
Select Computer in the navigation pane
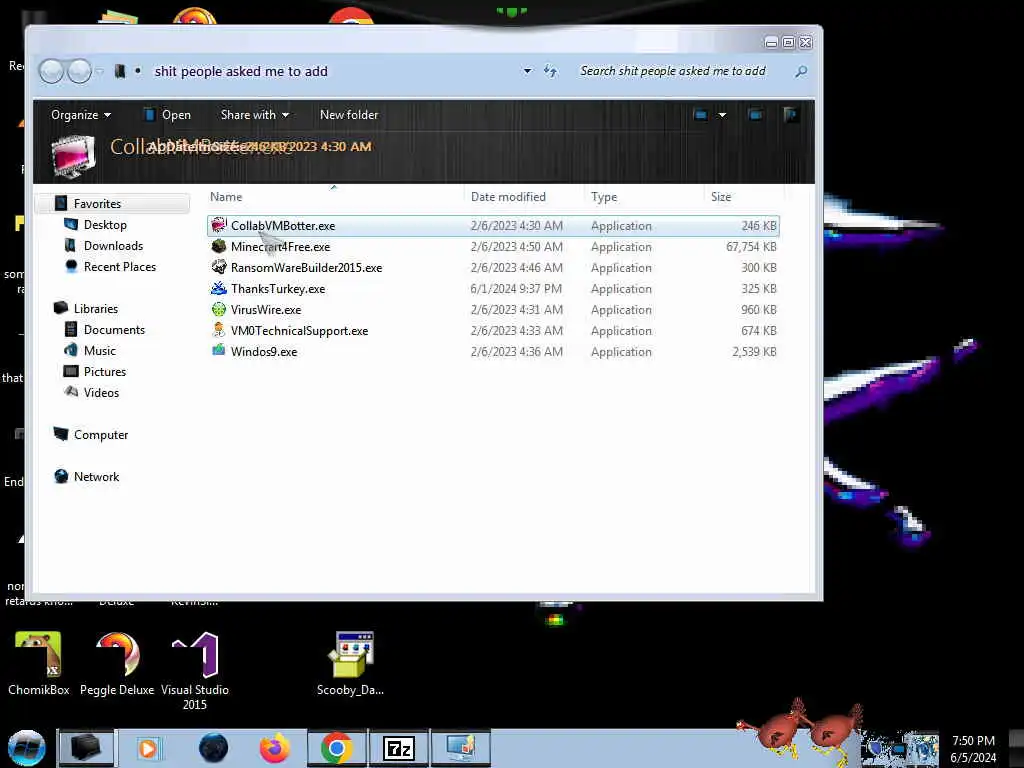click(101, 434)
